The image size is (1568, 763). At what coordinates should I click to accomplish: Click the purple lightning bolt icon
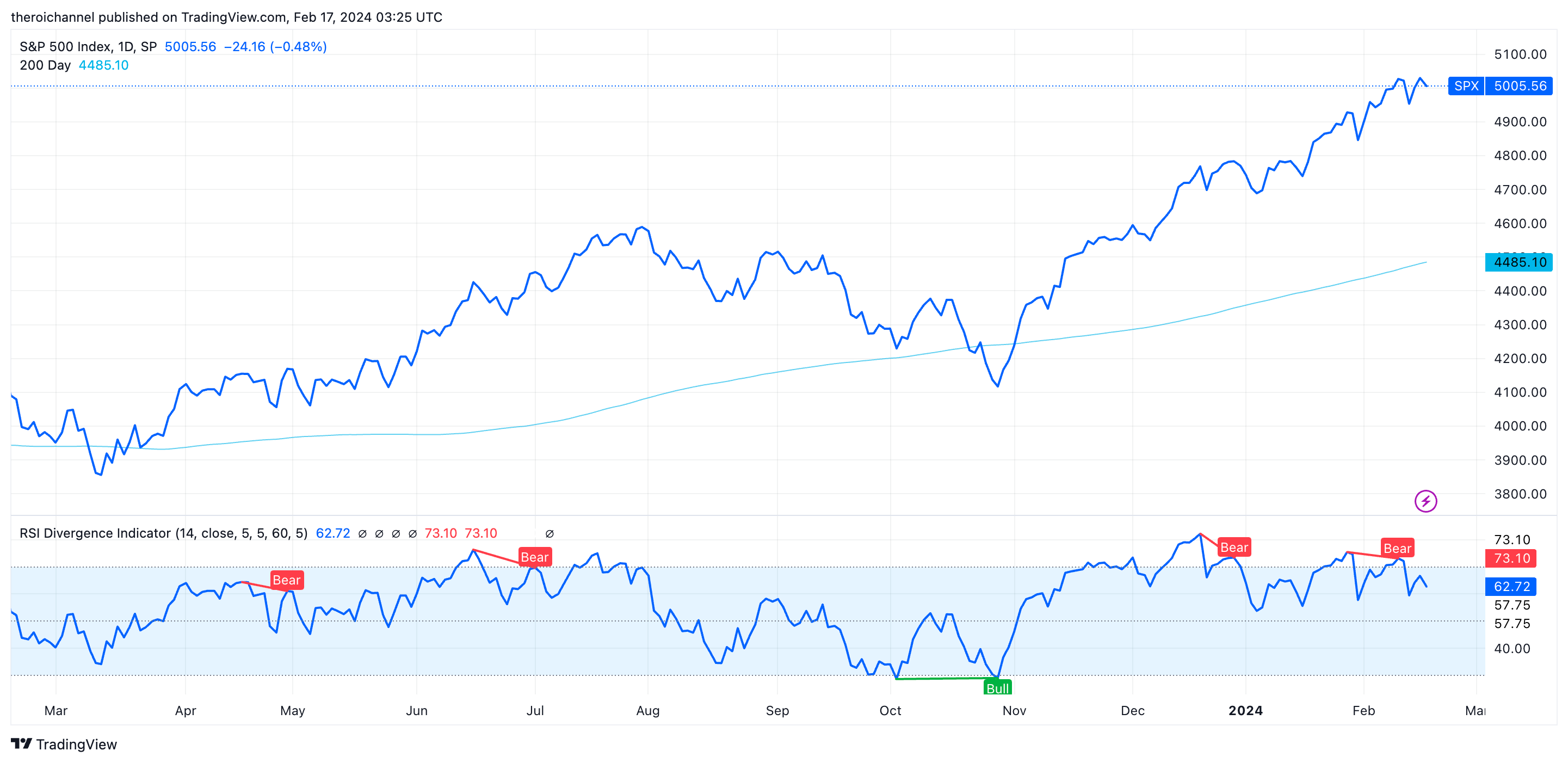[1425, 501]
